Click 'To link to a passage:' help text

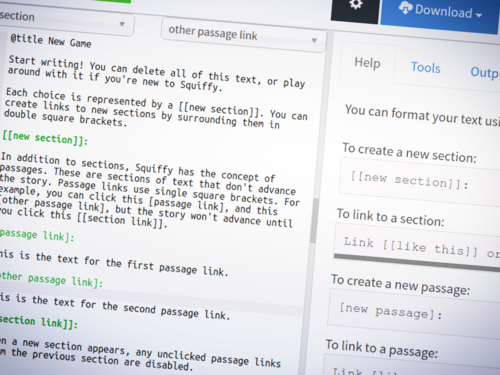(382, 349)
